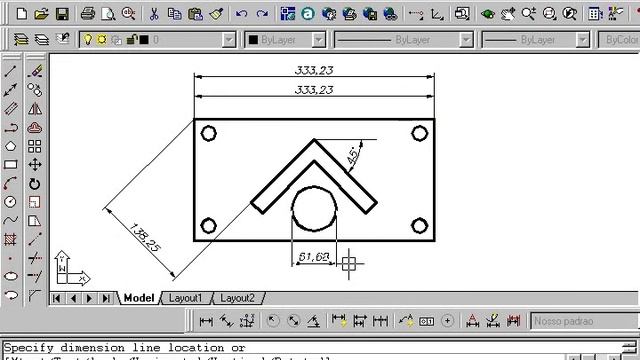Open the color control ByLayer dropdown
This screenshot has height=360, width=640.
click(318, 40)
